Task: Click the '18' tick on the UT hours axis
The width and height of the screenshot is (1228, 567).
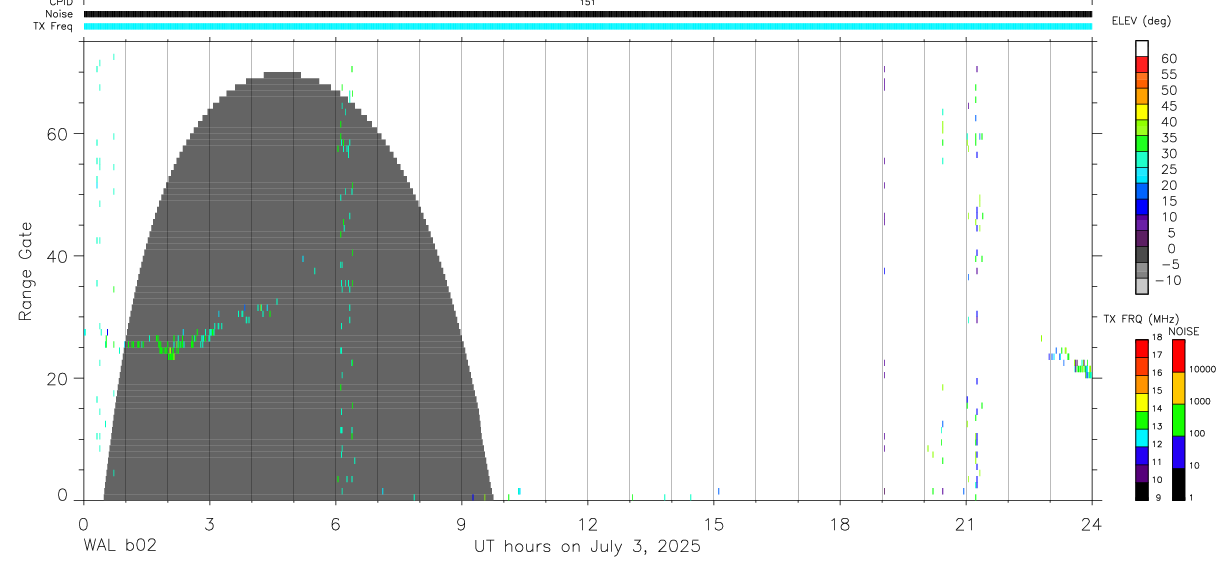Action: click(x=839, y=523)
